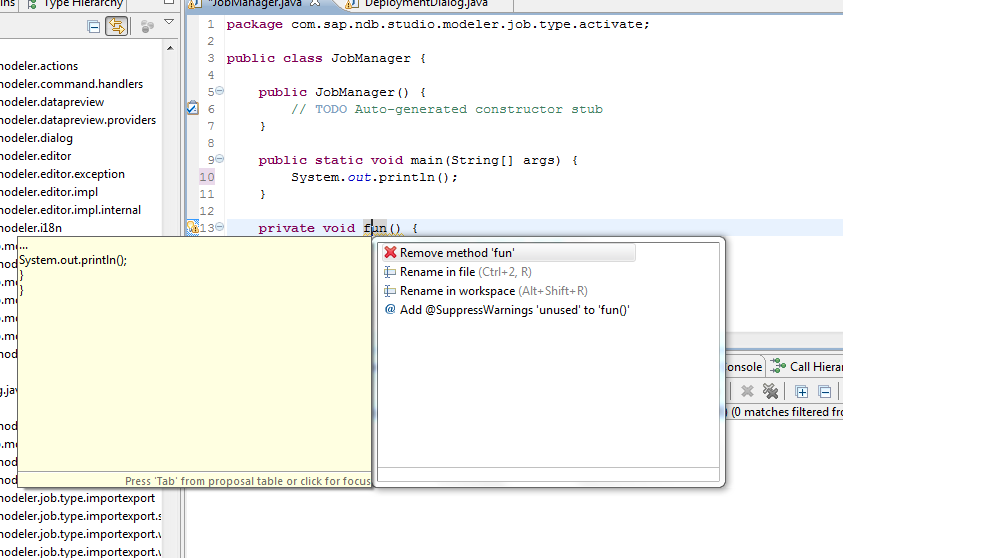
Task: Close the JobManager.java tab
Action: point(315,3)
